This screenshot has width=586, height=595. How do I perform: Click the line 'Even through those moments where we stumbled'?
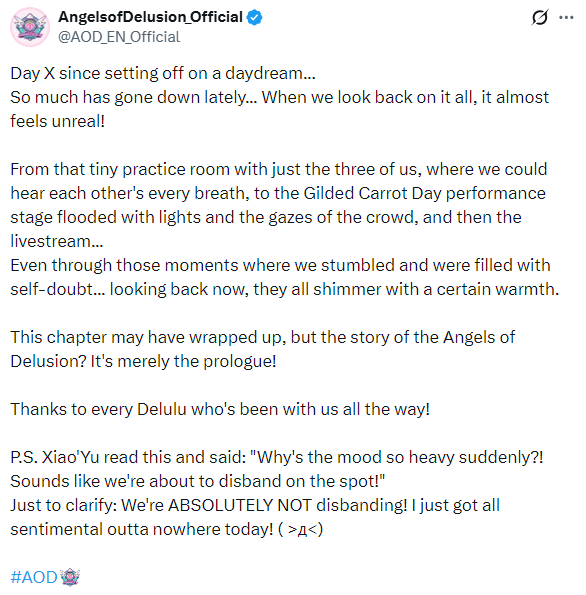click(x=280, y=265)
